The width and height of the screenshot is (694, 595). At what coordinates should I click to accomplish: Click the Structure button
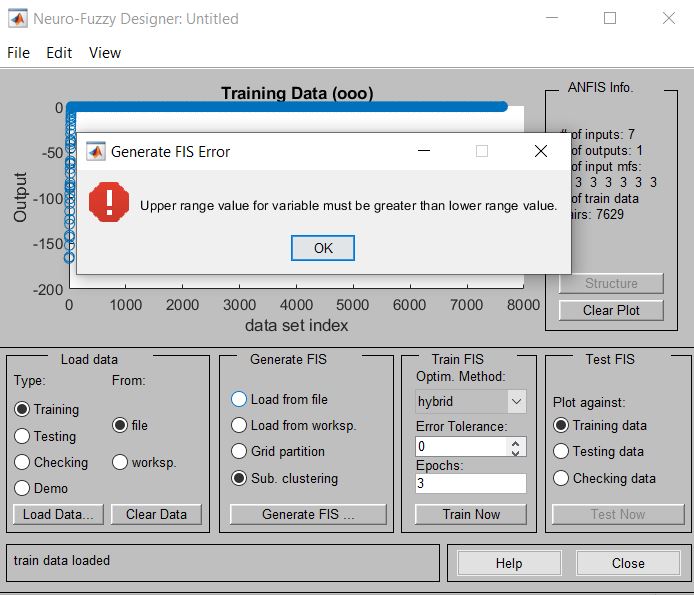[x=611, y=283]
